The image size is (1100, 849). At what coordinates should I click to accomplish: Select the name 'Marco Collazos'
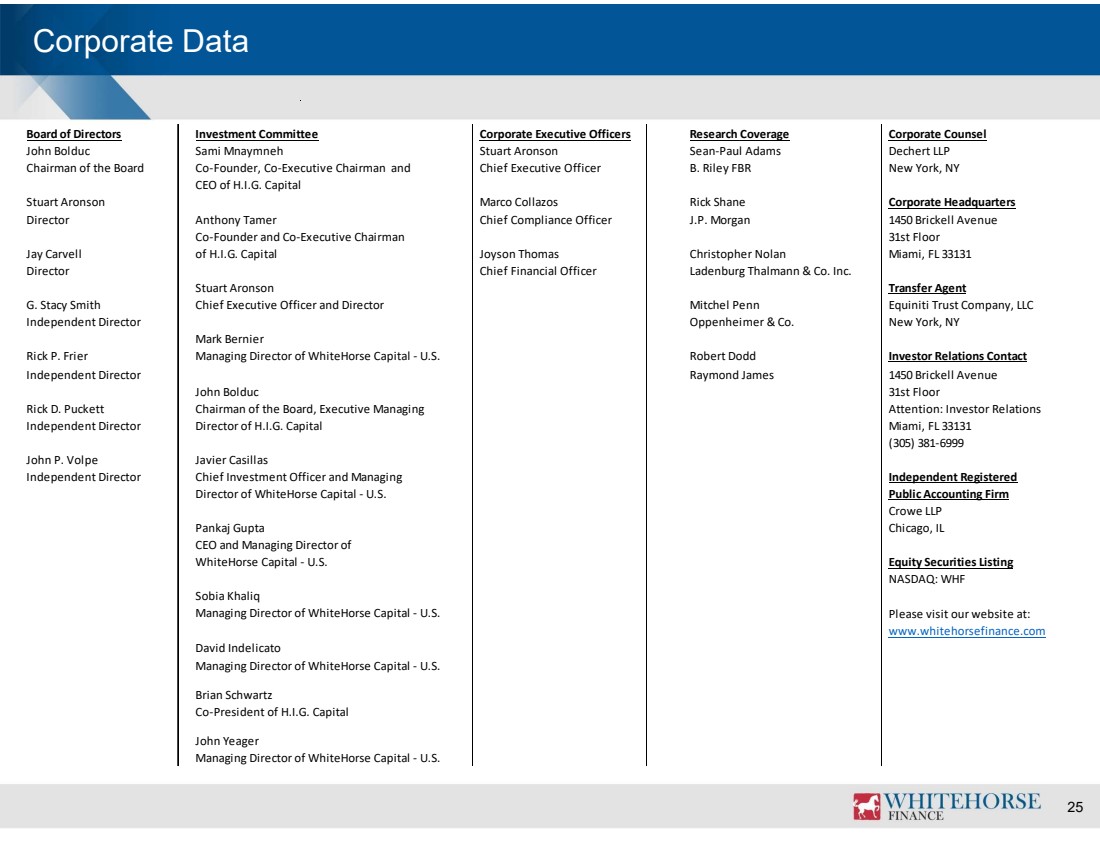(518, 202)
